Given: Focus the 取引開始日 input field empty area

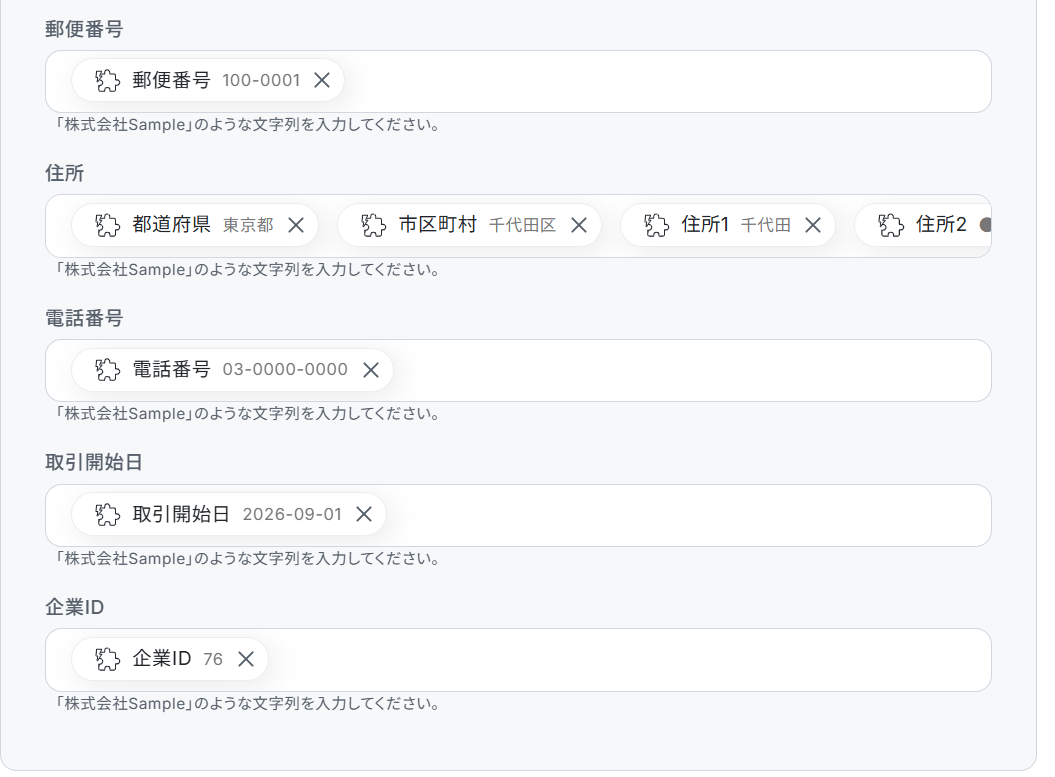Looking at the screenshot, I should point(686,515).
